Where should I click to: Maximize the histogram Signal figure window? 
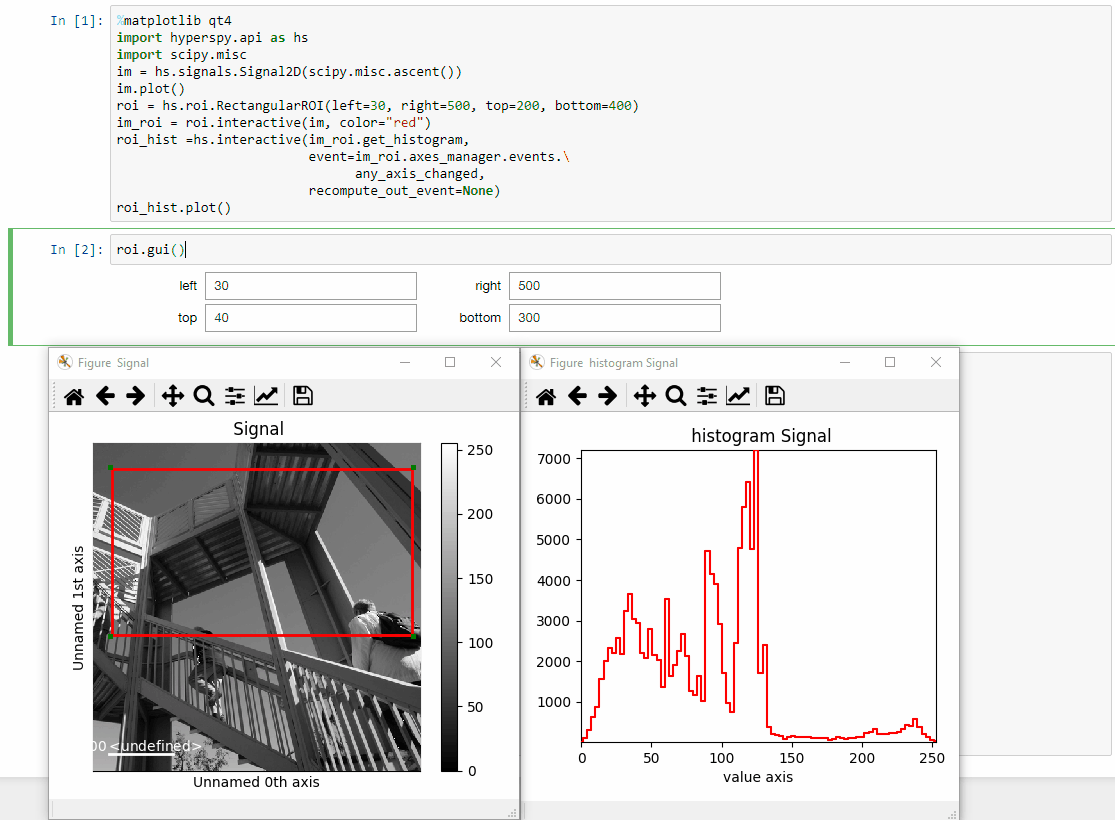(x=890, y=363)
